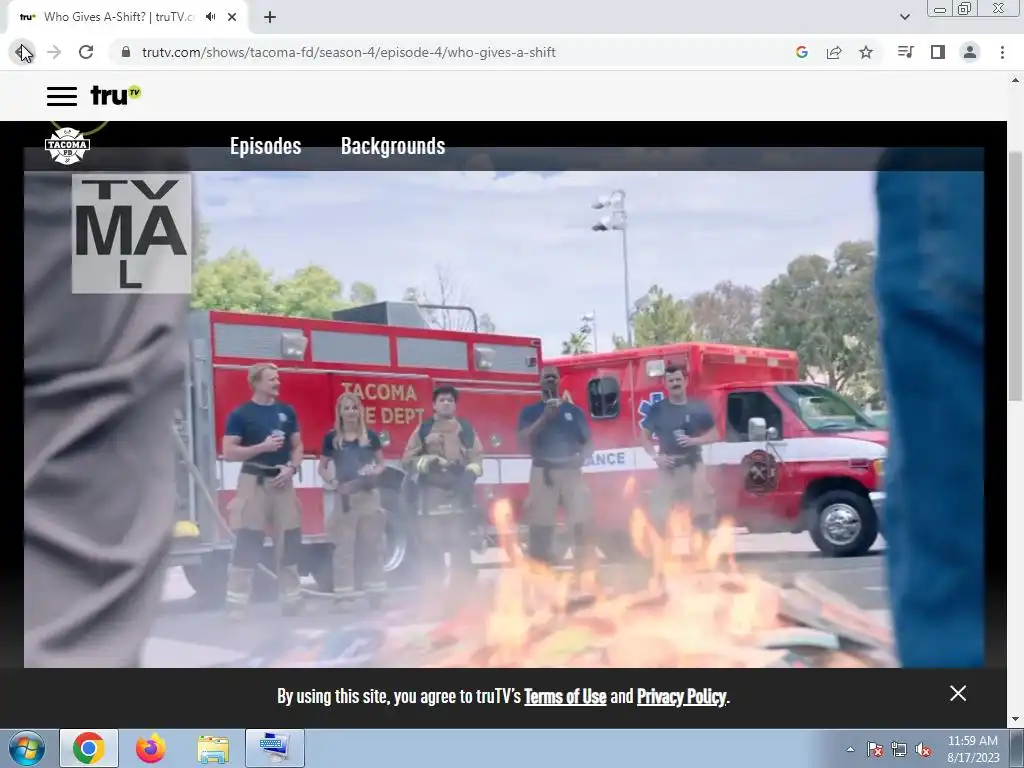Click the Tacoma FD show badge logo
1024x768 pixels.
point(67,146)
